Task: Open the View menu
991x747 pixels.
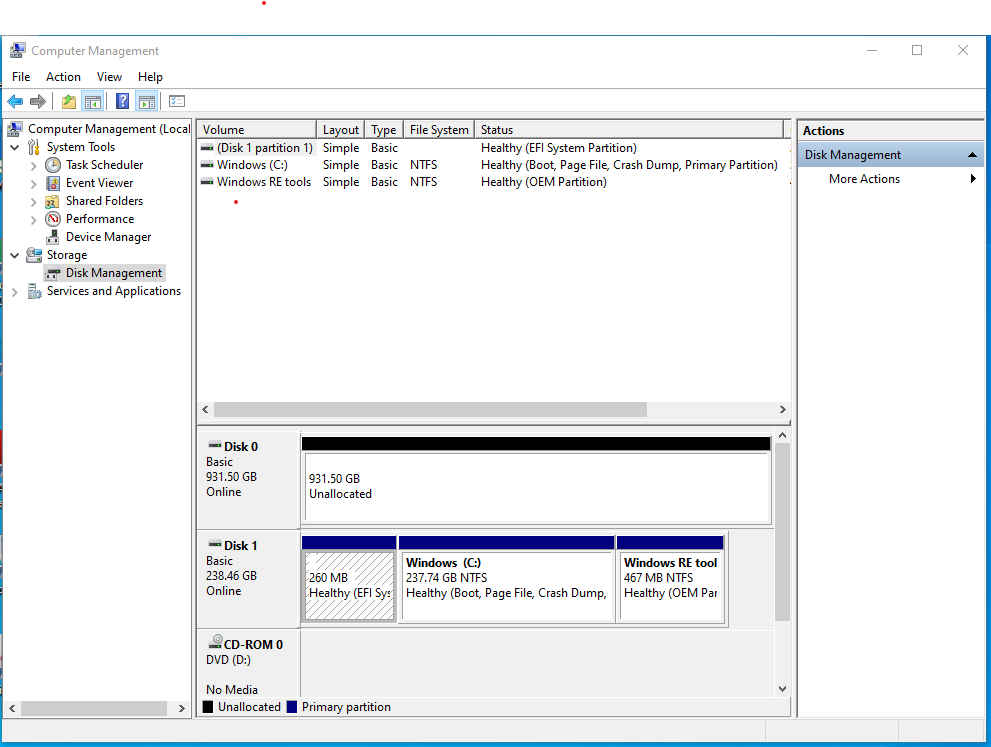Action: [x=109, y=76]
